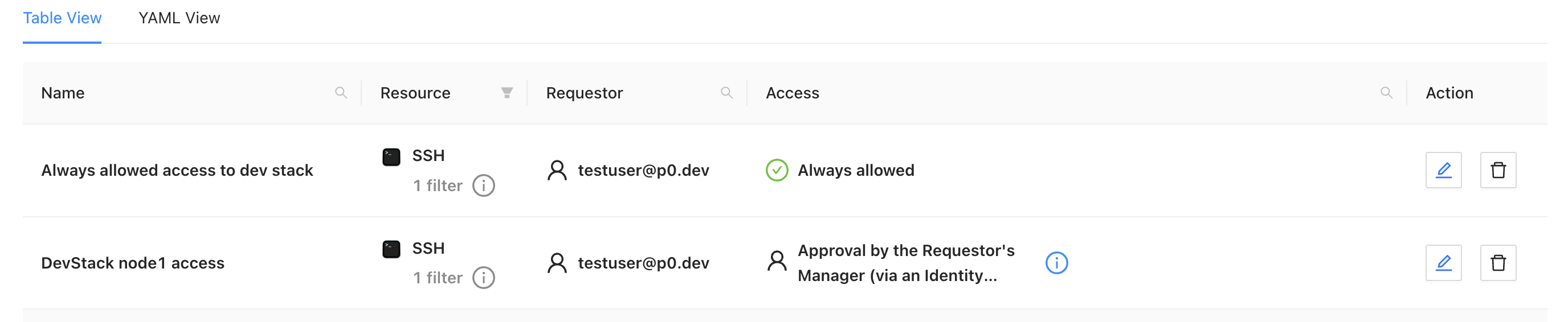Image resolution: width=1568 pixels, height=322 pixels.
Task: Delete the 'Always allowed access to dev stack' rule
Action: pyautogui.click(x=1498, y=170)
